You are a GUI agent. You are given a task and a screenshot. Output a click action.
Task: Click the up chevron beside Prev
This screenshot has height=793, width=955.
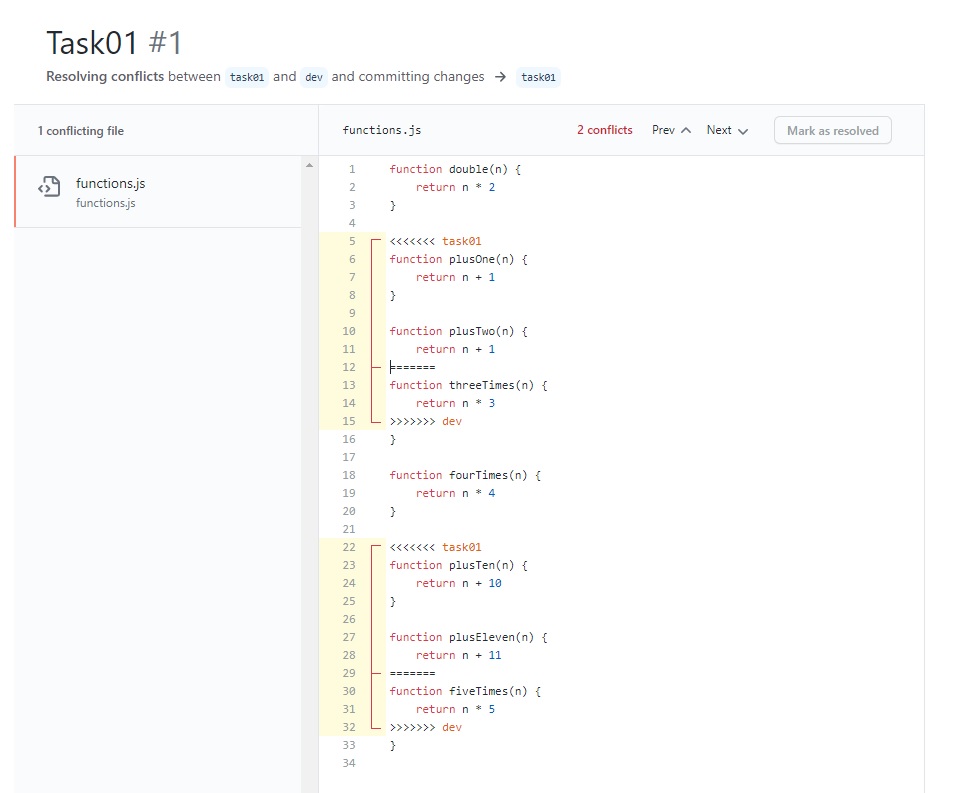click(685, 131)
